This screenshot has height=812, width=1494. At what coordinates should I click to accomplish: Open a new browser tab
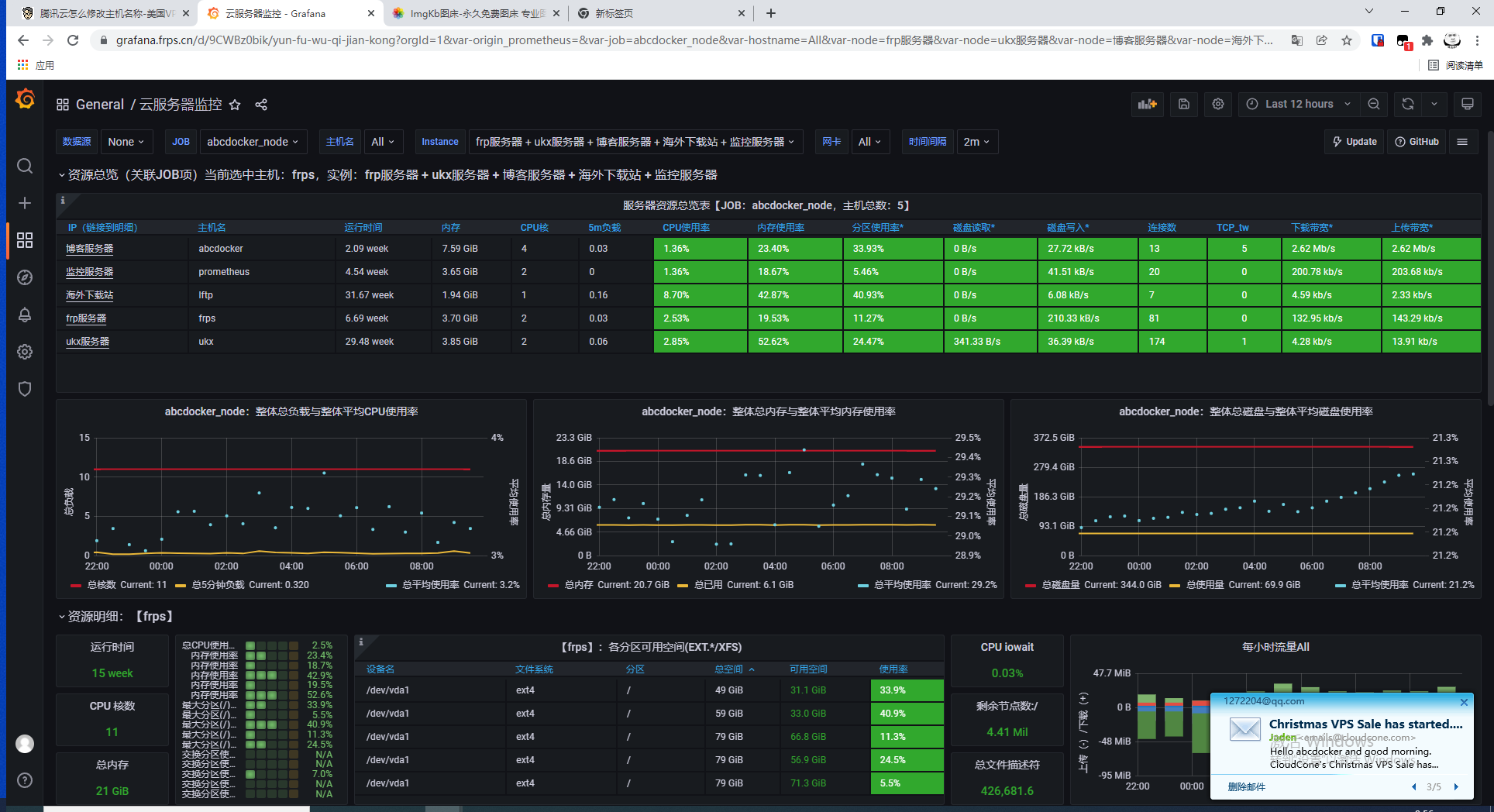[x=771, y=13]
